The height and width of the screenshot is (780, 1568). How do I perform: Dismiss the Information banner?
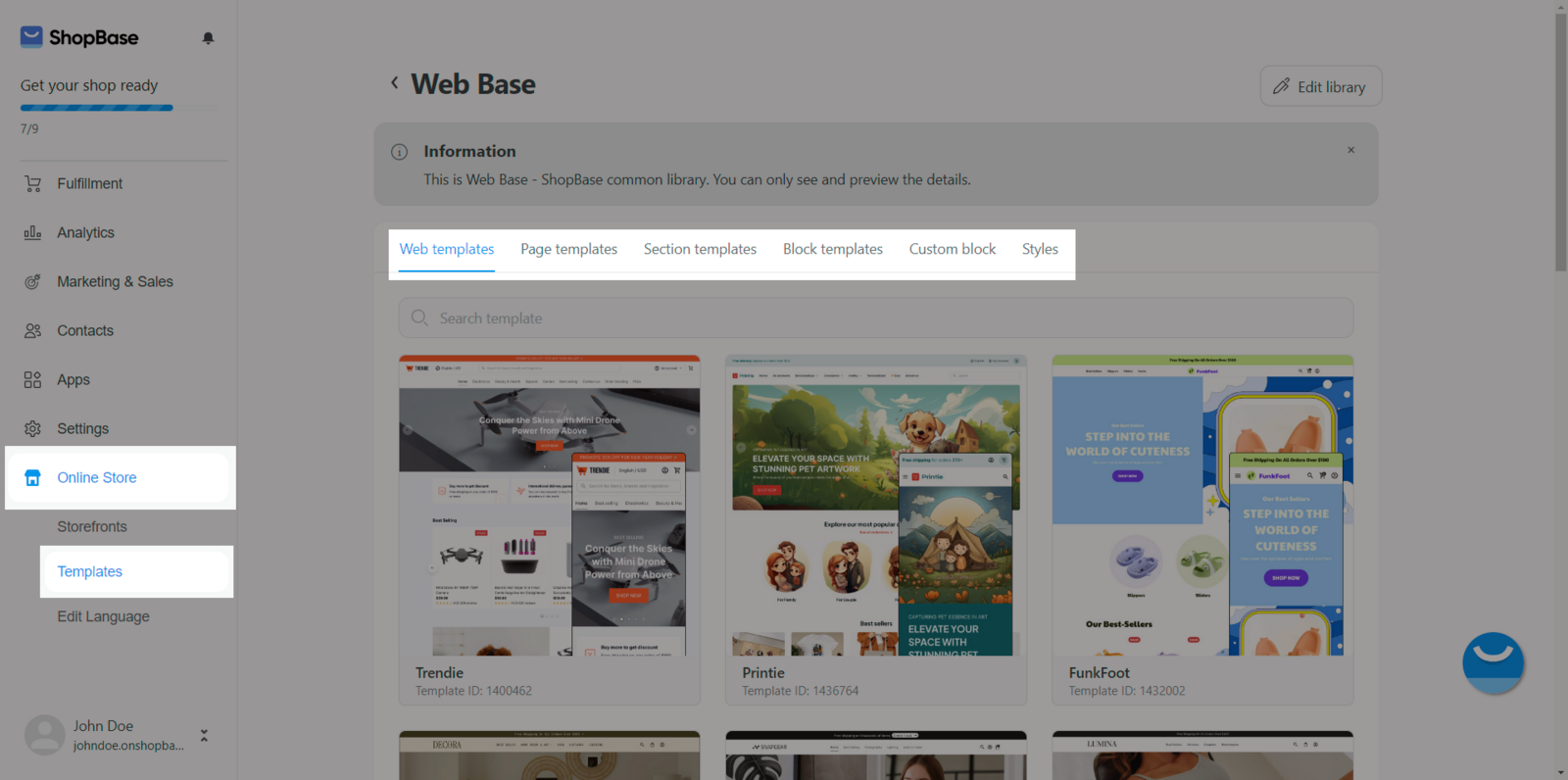pyautogui.click(x=1350, y=150)
